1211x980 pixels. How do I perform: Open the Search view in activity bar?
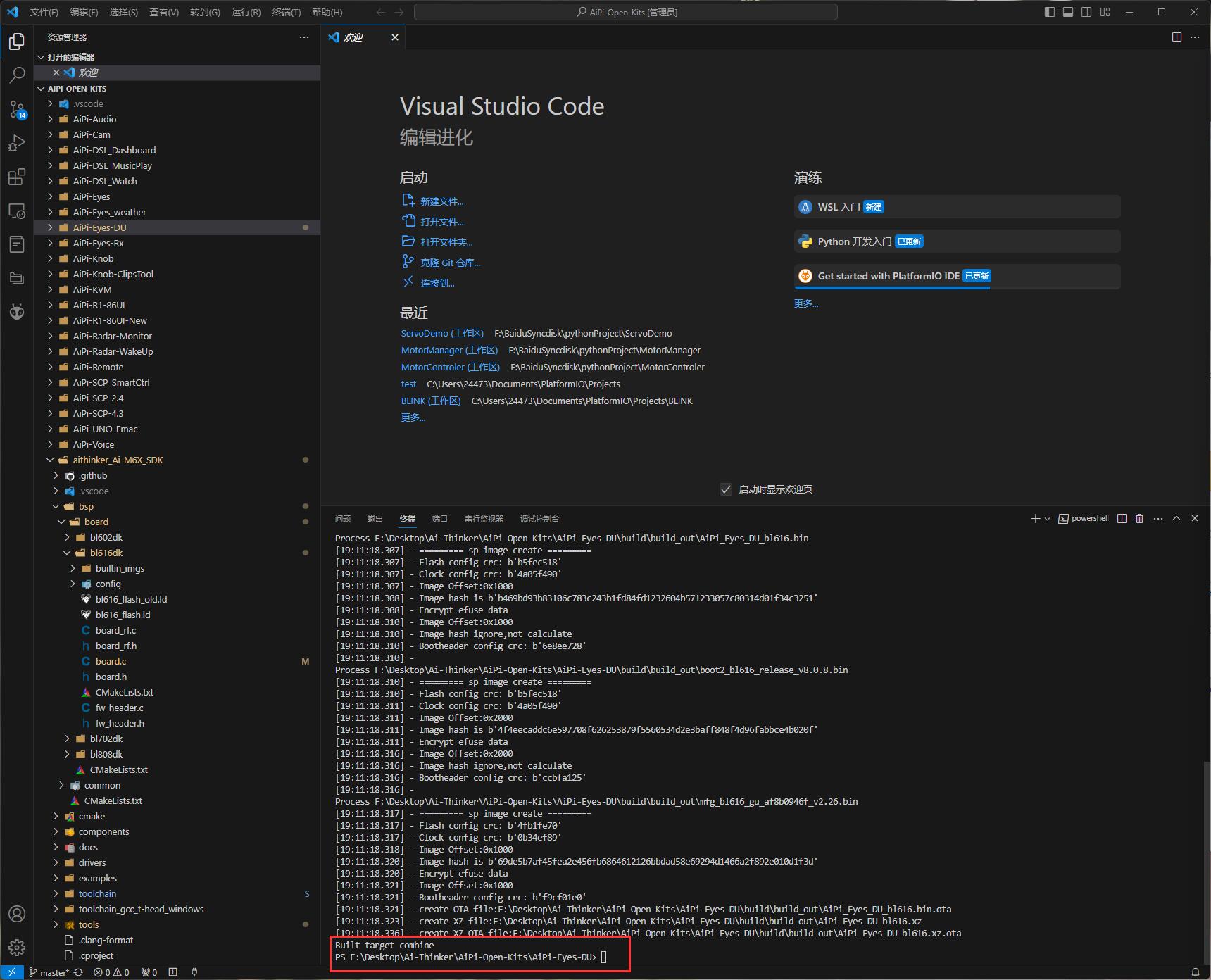click(x=17, y=75)
